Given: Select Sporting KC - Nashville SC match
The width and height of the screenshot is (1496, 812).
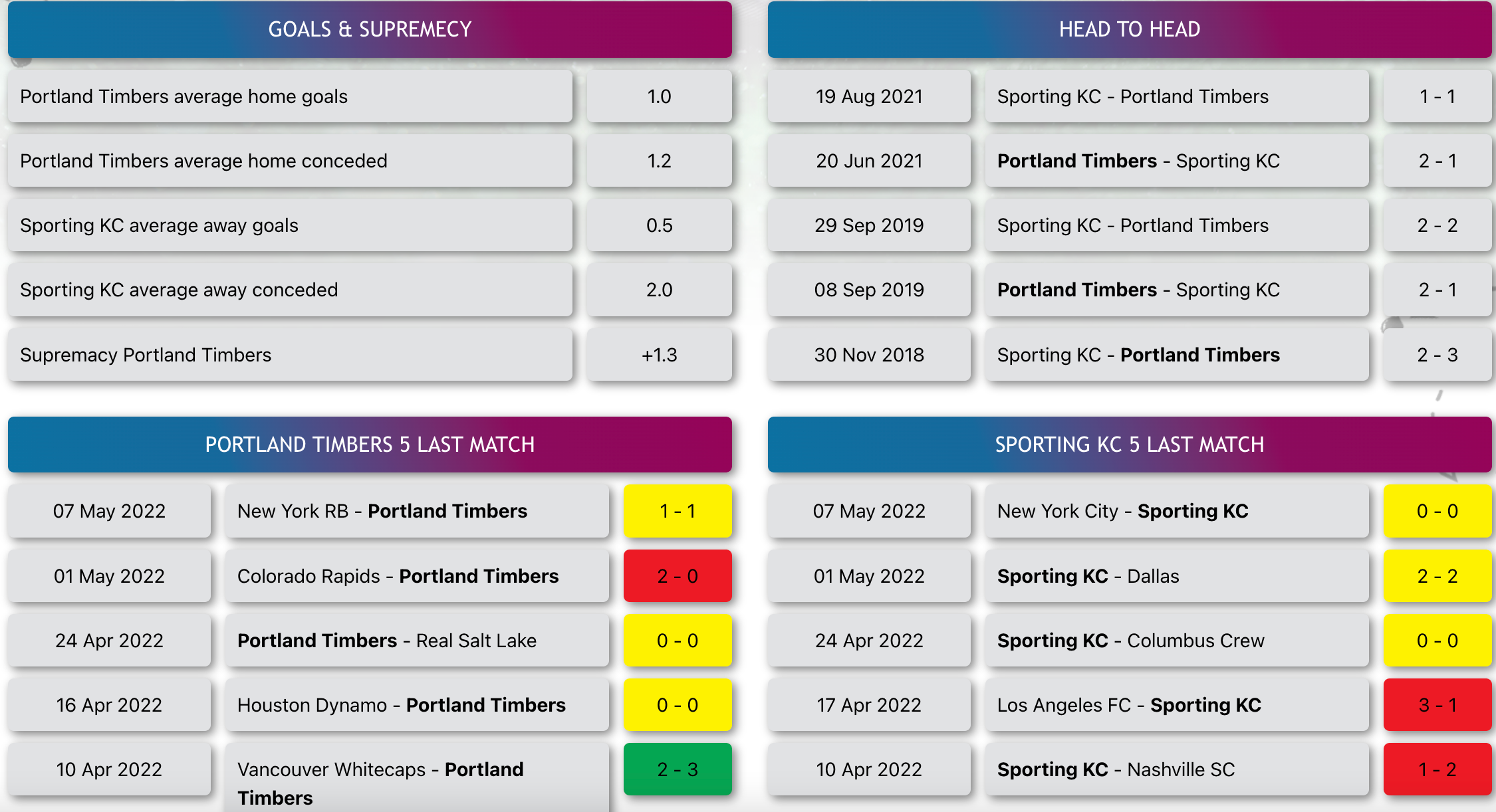Looking at the screenshot, I should click(x=1177, y=769).
